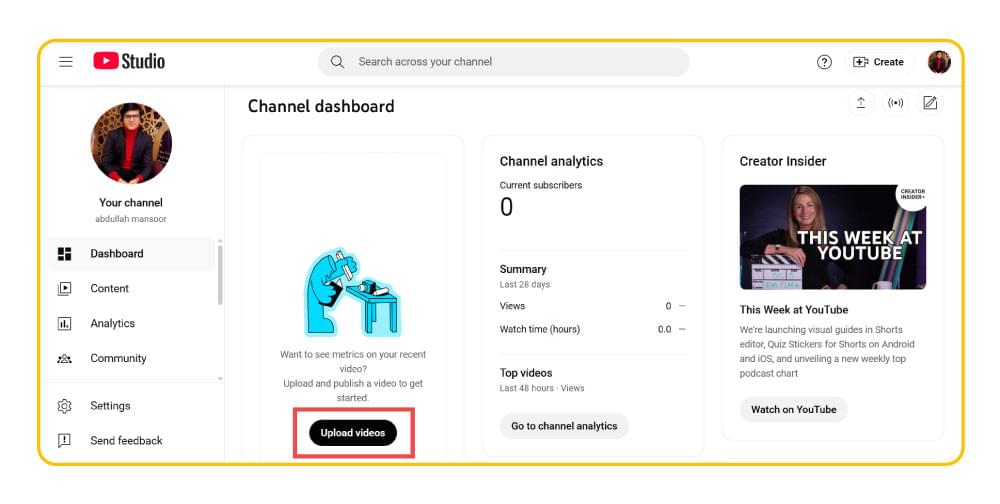Click the Analytics bar chart icon
Viewport: 1000px width, 504px height.
click(x=64, y=323)
